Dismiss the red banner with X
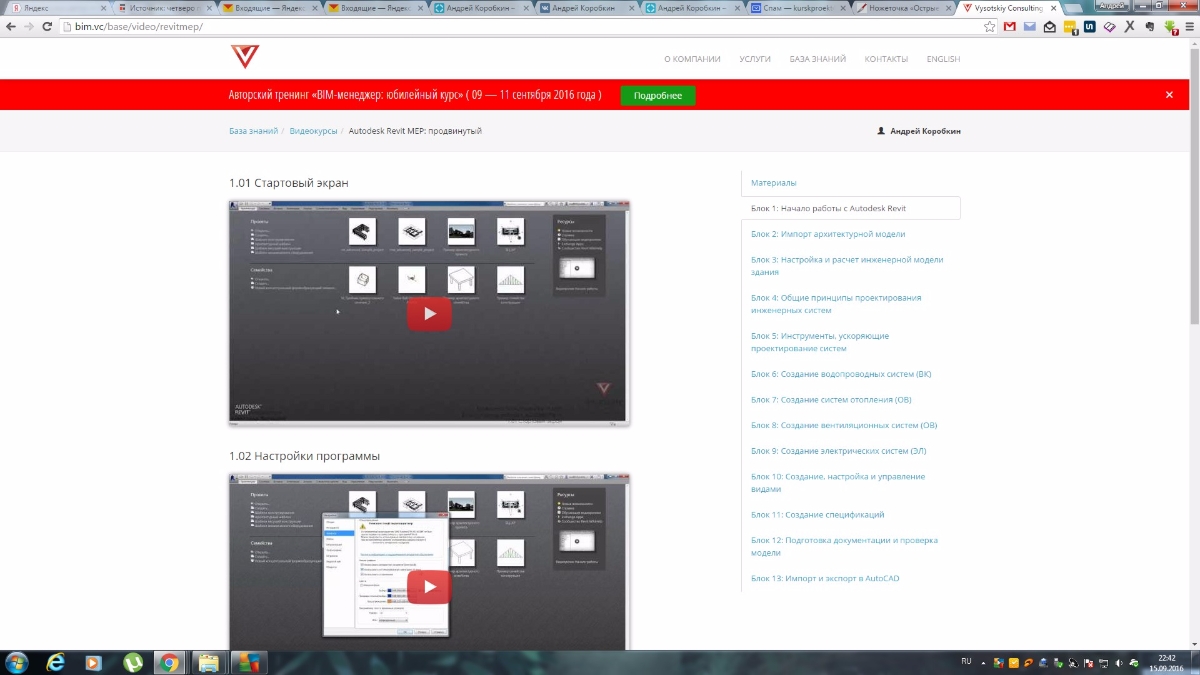The height and width of the screenshot is (675, 1200). pos(1169,95)
